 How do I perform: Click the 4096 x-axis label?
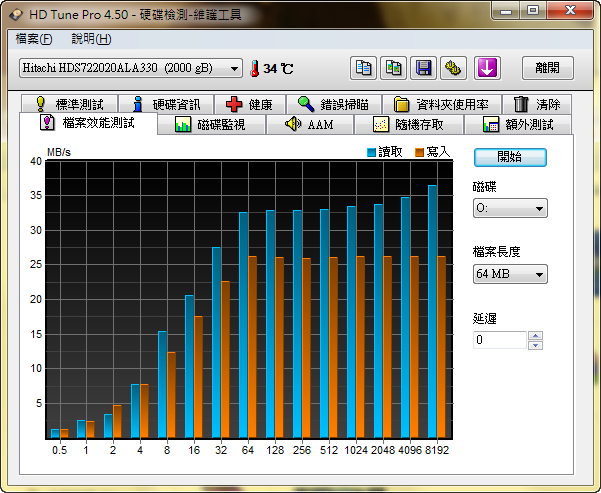(410, 450)
